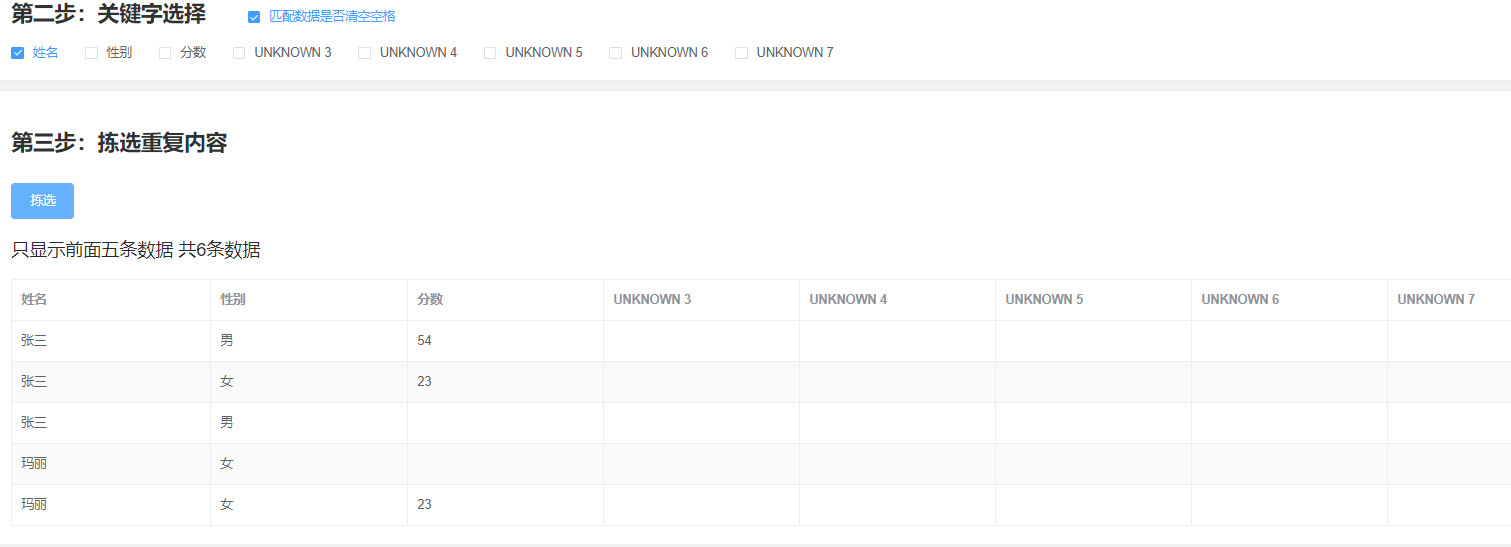The image size is (1511, 547).
Task: Enable the UNKNOWN 4 keyword checkbox
Action: [364, 53]
